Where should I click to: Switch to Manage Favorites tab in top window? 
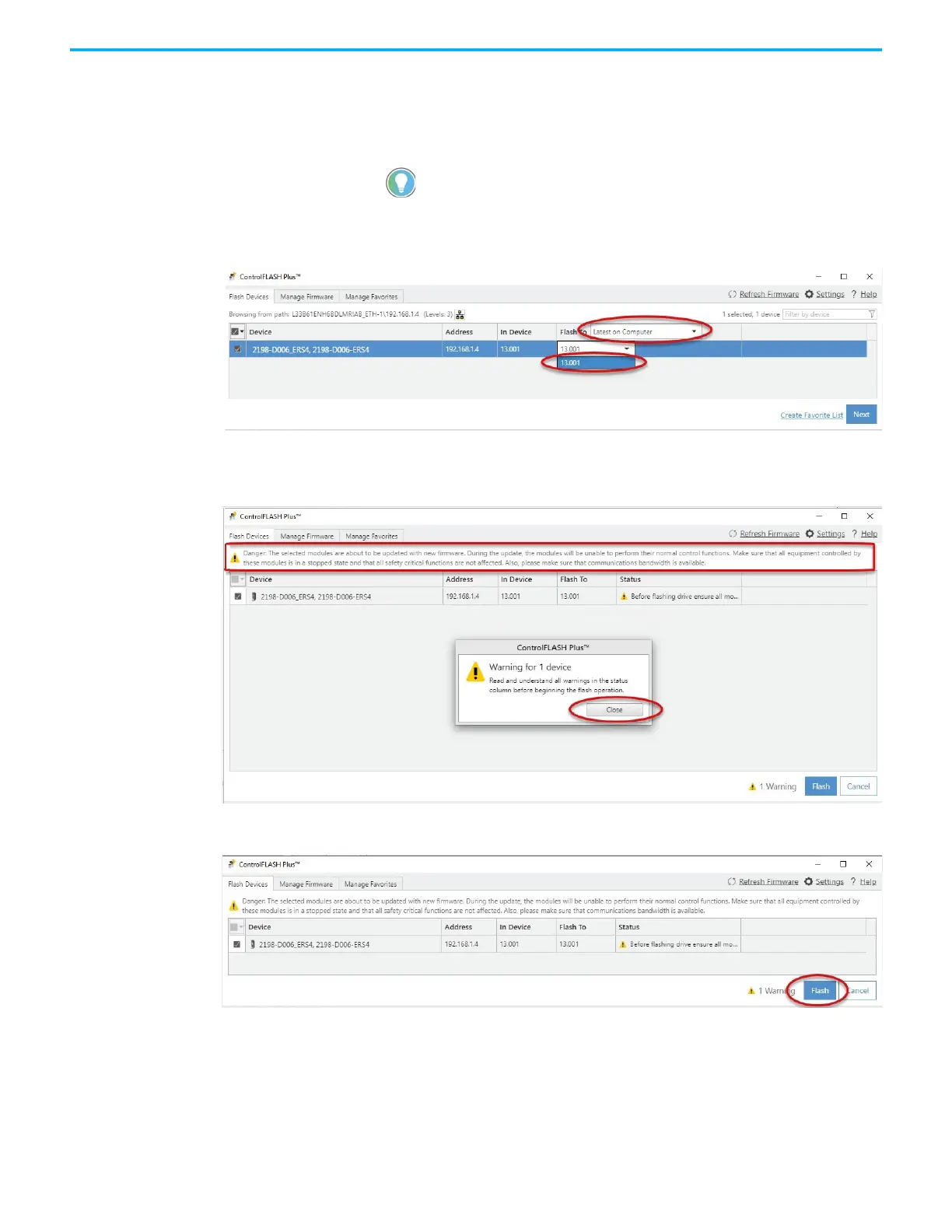pyautogui.click(x=371, y=296)
